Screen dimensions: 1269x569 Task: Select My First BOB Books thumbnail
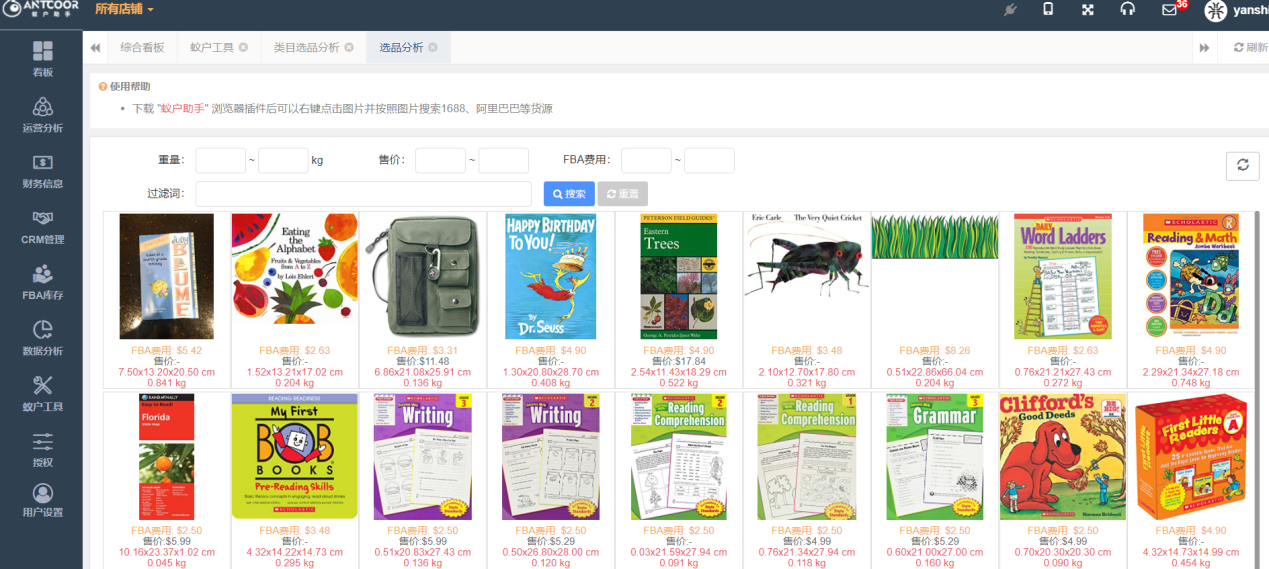coord(294,456)
